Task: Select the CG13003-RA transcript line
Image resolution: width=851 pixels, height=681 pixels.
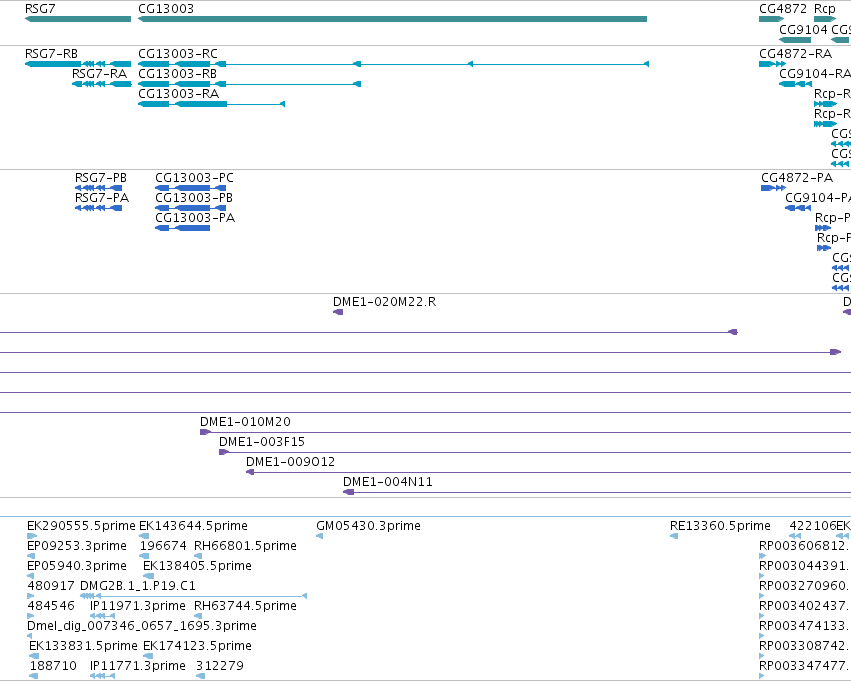Action: click(x=212, y=104)
